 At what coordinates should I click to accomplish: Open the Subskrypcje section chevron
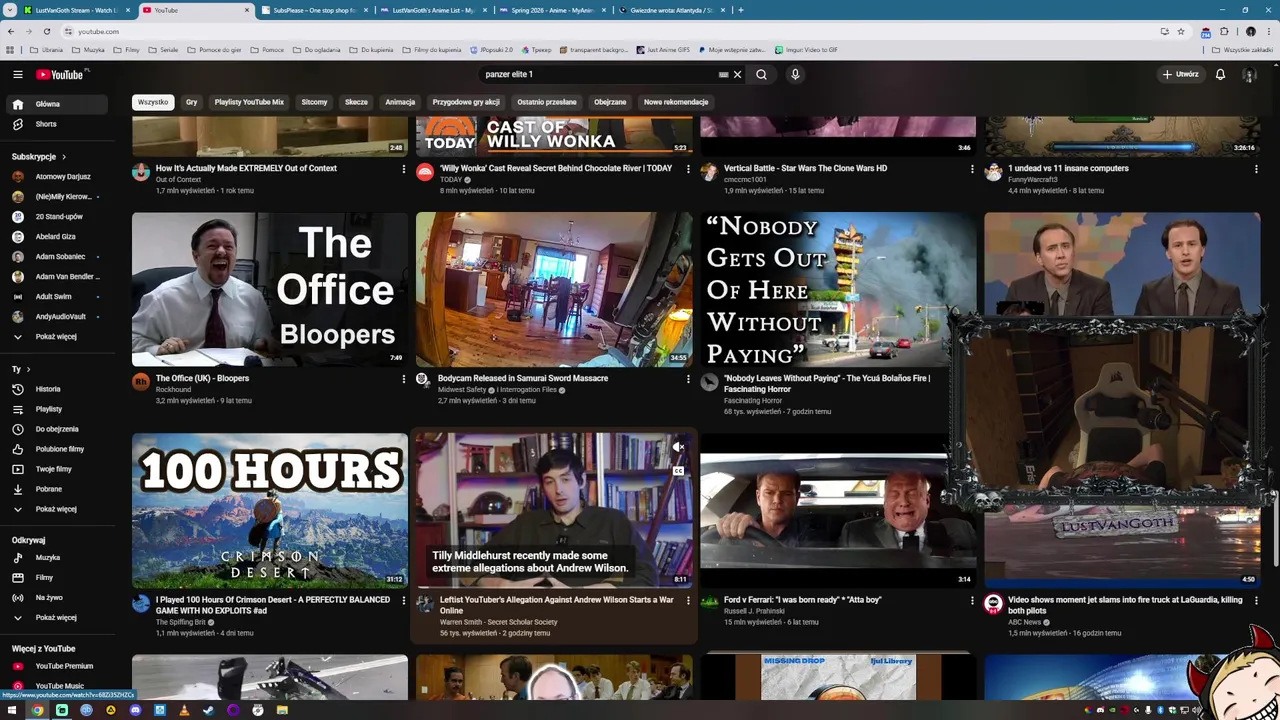click(x=64, y=157)
